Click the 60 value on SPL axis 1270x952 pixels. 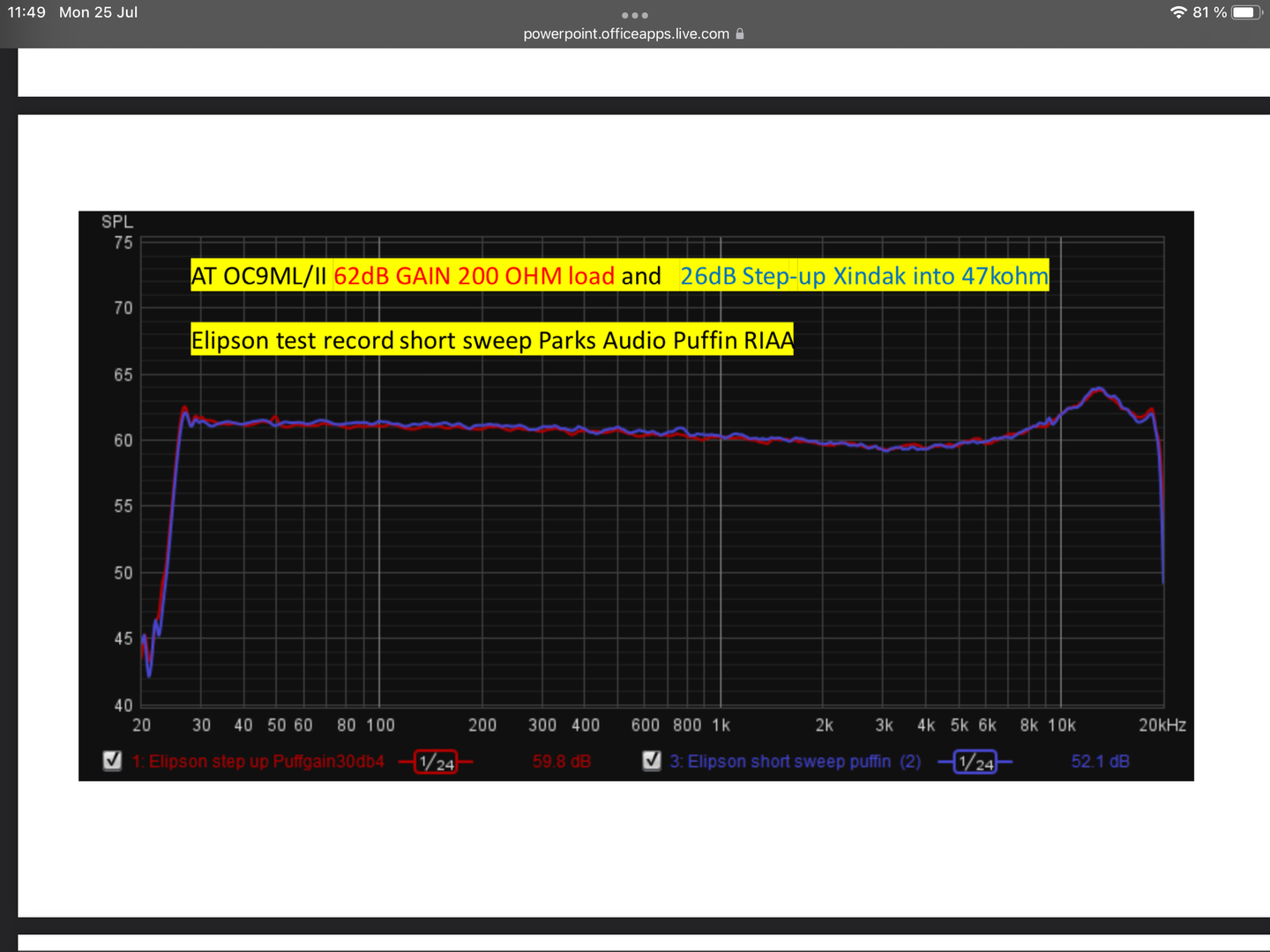pos(123,440)
